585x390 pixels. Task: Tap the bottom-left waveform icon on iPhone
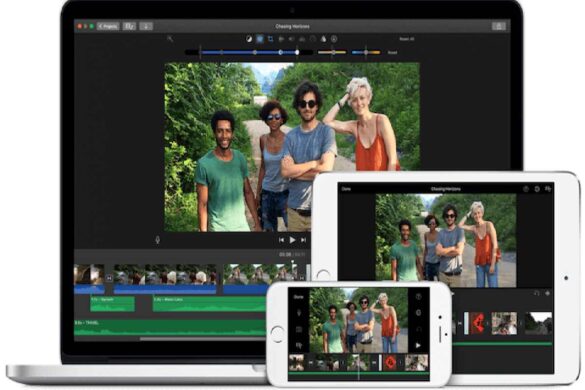(299, 346)
